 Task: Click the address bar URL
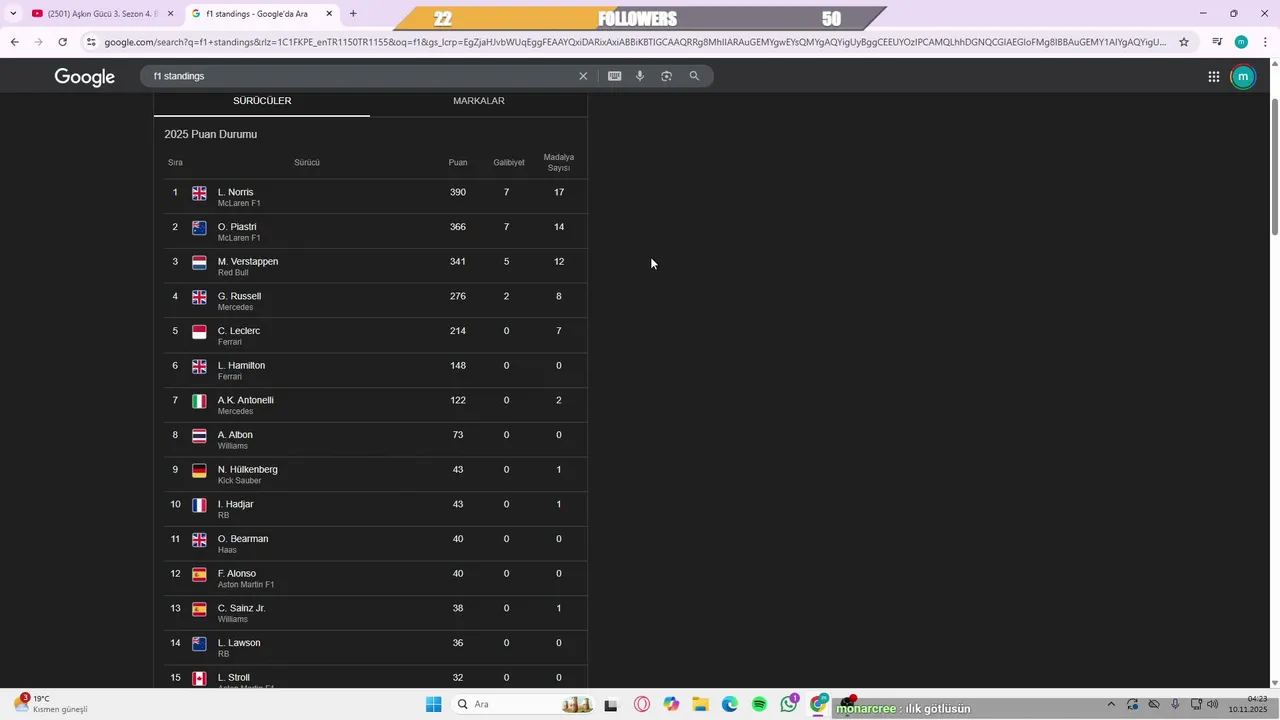635,42
